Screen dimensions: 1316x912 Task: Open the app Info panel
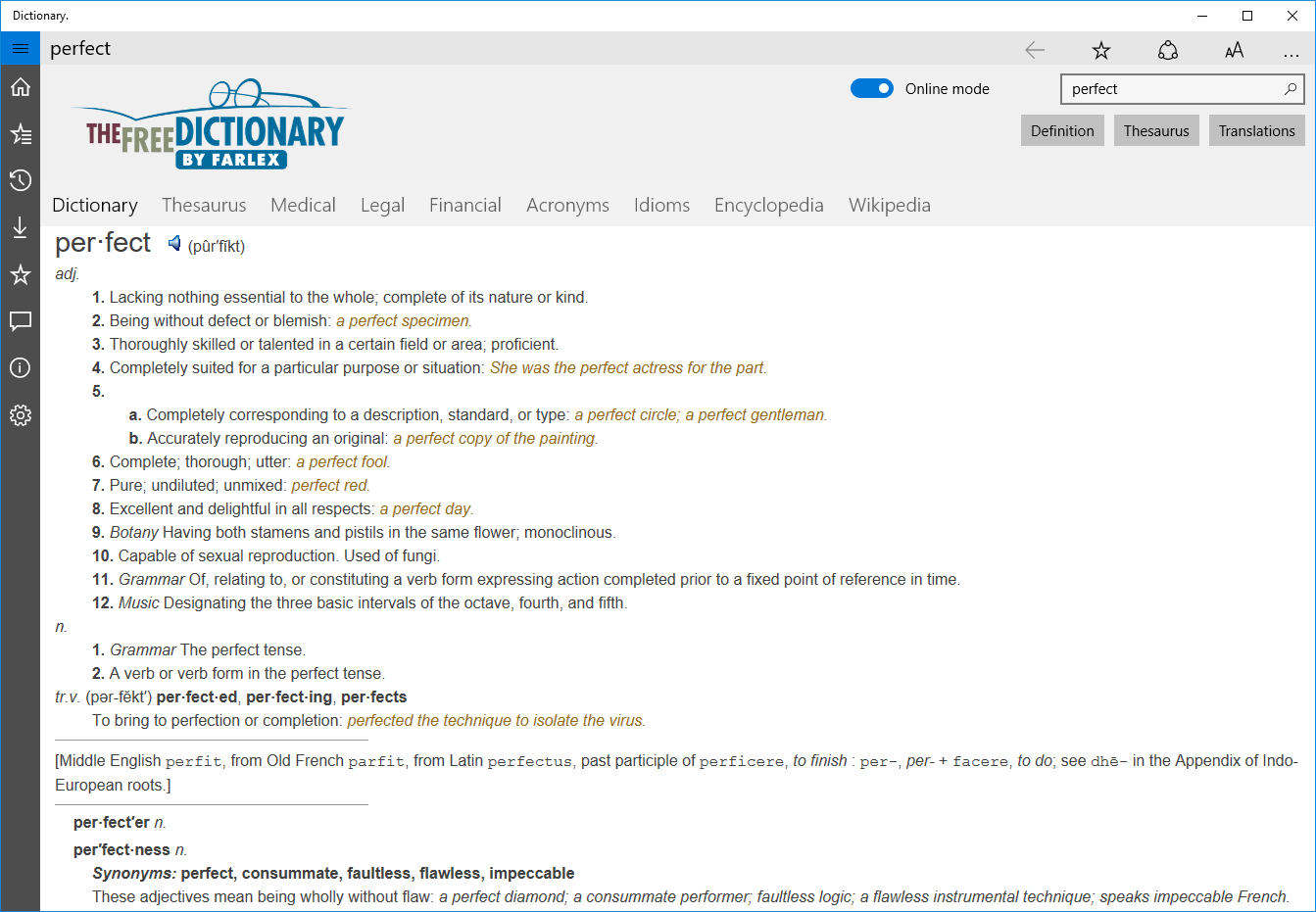pos(21,367)
